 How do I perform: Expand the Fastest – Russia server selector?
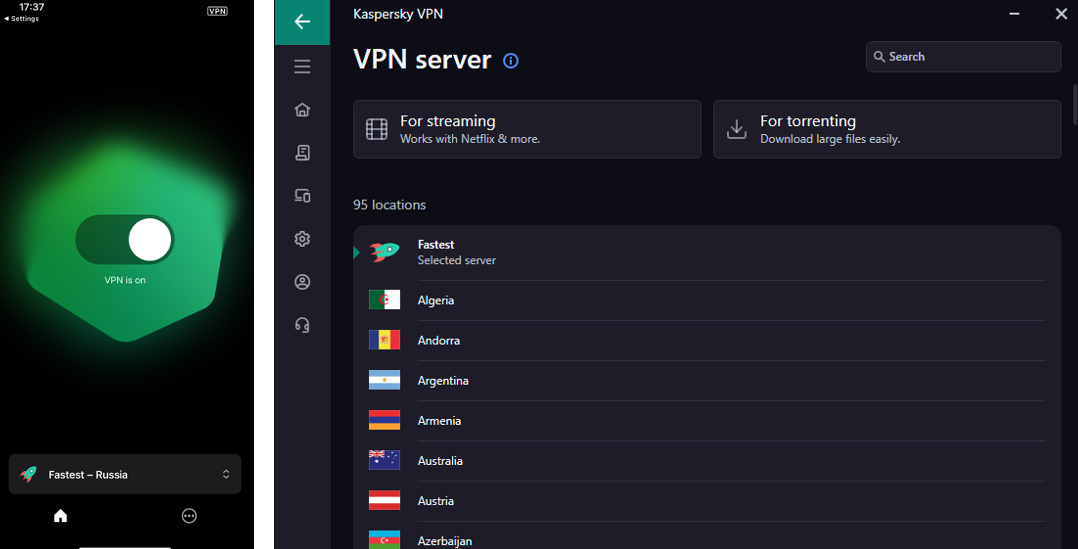tap(125, 475)
